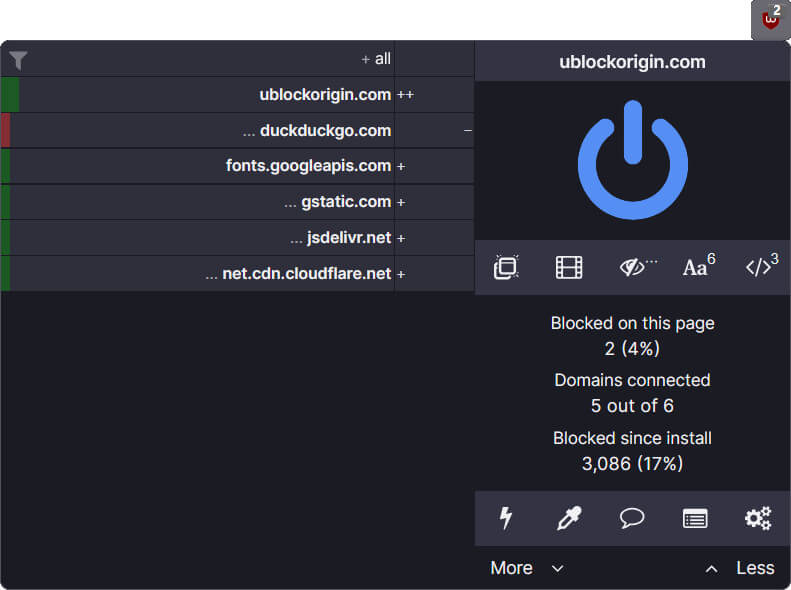Click the 'Domains connected' 5 out of 6 text
Screen dimensions: 791x590
tap(633, 393)
